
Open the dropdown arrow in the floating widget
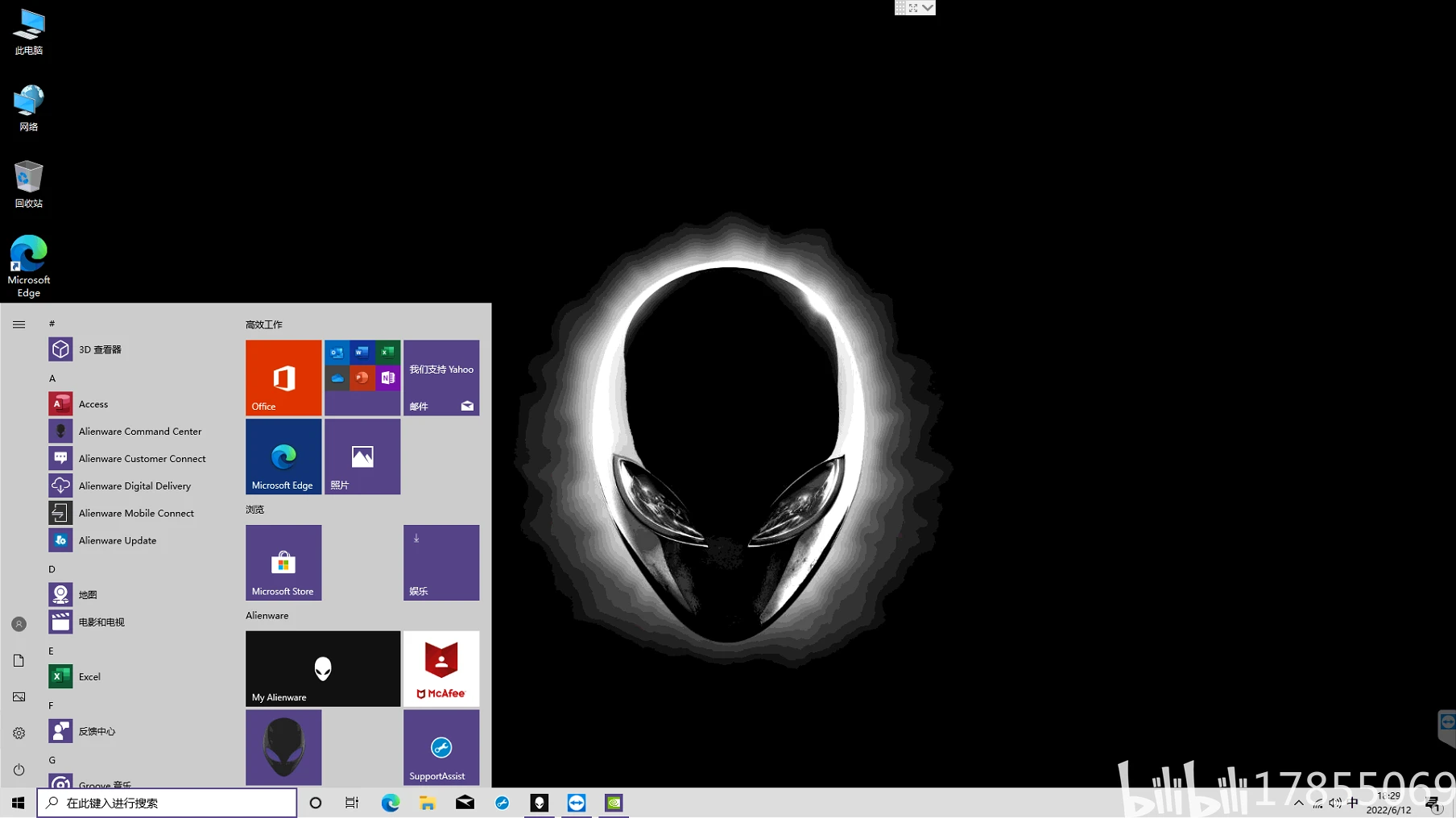tap(928, 7)
